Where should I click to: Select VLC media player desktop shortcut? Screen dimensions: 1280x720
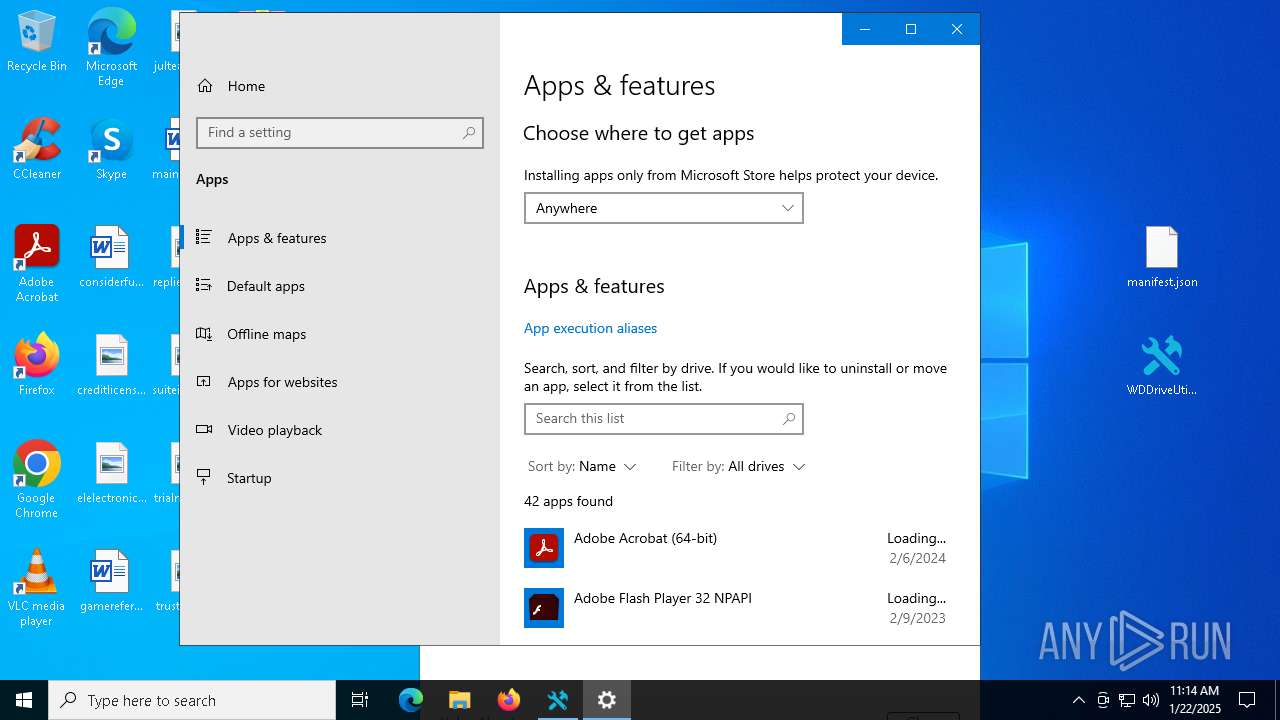click(37, 588)
